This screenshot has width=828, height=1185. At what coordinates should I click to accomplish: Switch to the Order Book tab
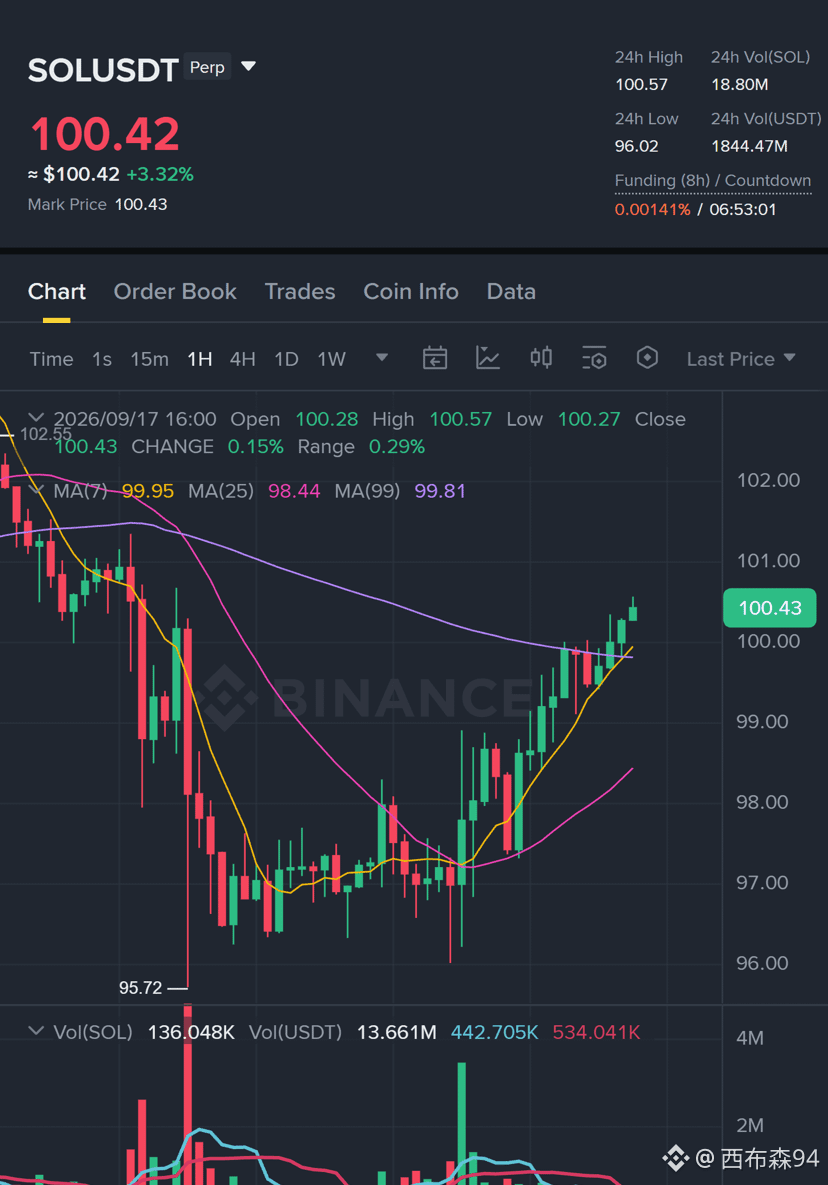[x=175, y=292]
